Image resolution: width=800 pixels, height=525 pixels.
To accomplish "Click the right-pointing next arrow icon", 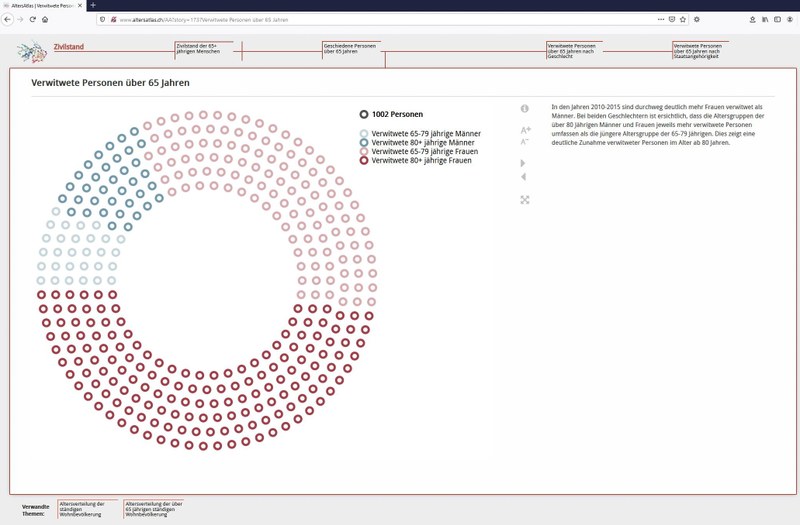I will (x=523, y=163).
